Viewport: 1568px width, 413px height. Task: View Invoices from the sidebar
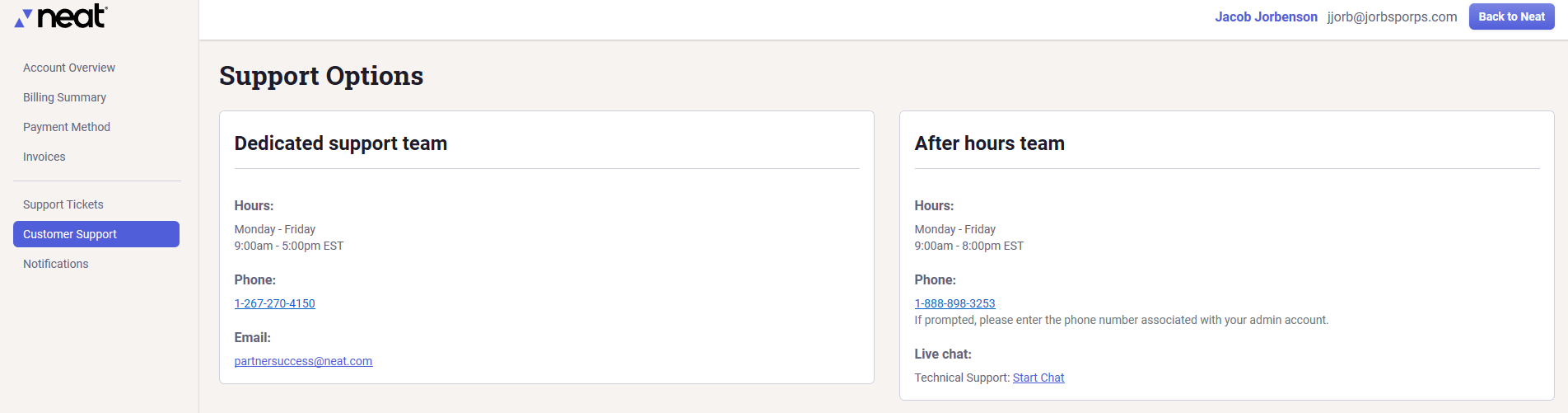click(44, 157)
